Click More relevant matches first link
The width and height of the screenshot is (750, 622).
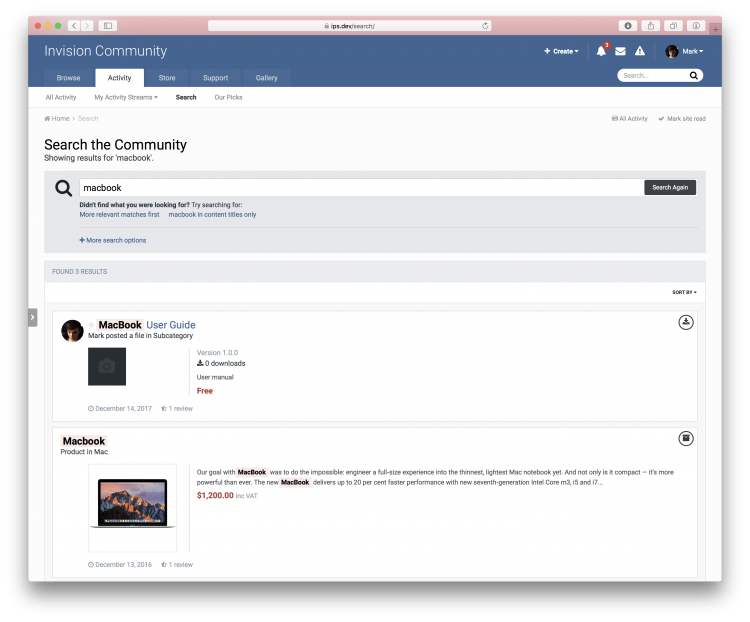[120, 214]
